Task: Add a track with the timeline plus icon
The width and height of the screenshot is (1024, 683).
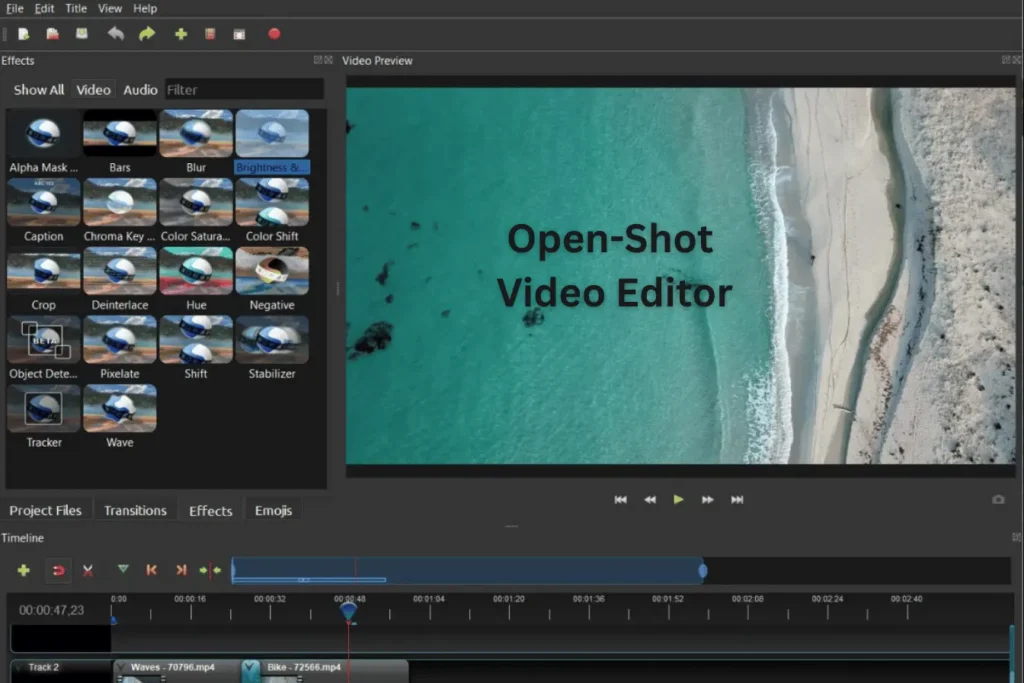Action: click(x=24, y=571)
